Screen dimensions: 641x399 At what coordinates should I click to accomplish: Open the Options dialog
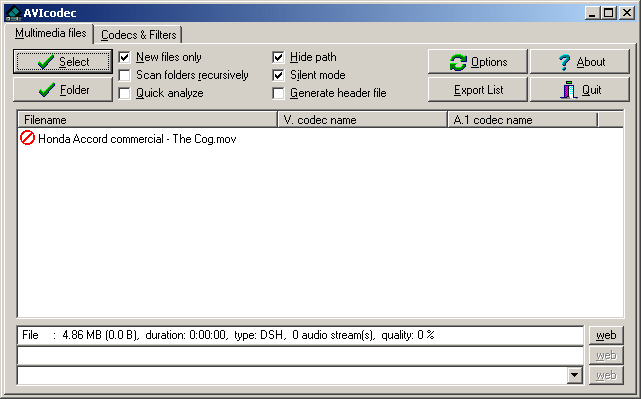pyautogui.click(x=477, y=62)
